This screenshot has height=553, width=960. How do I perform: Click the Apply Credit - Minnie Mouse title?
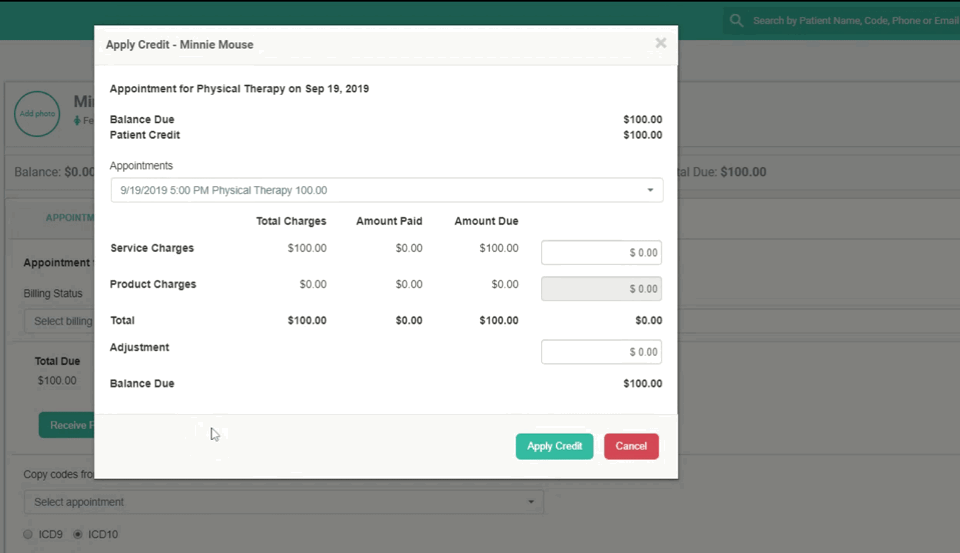[180, 45]
